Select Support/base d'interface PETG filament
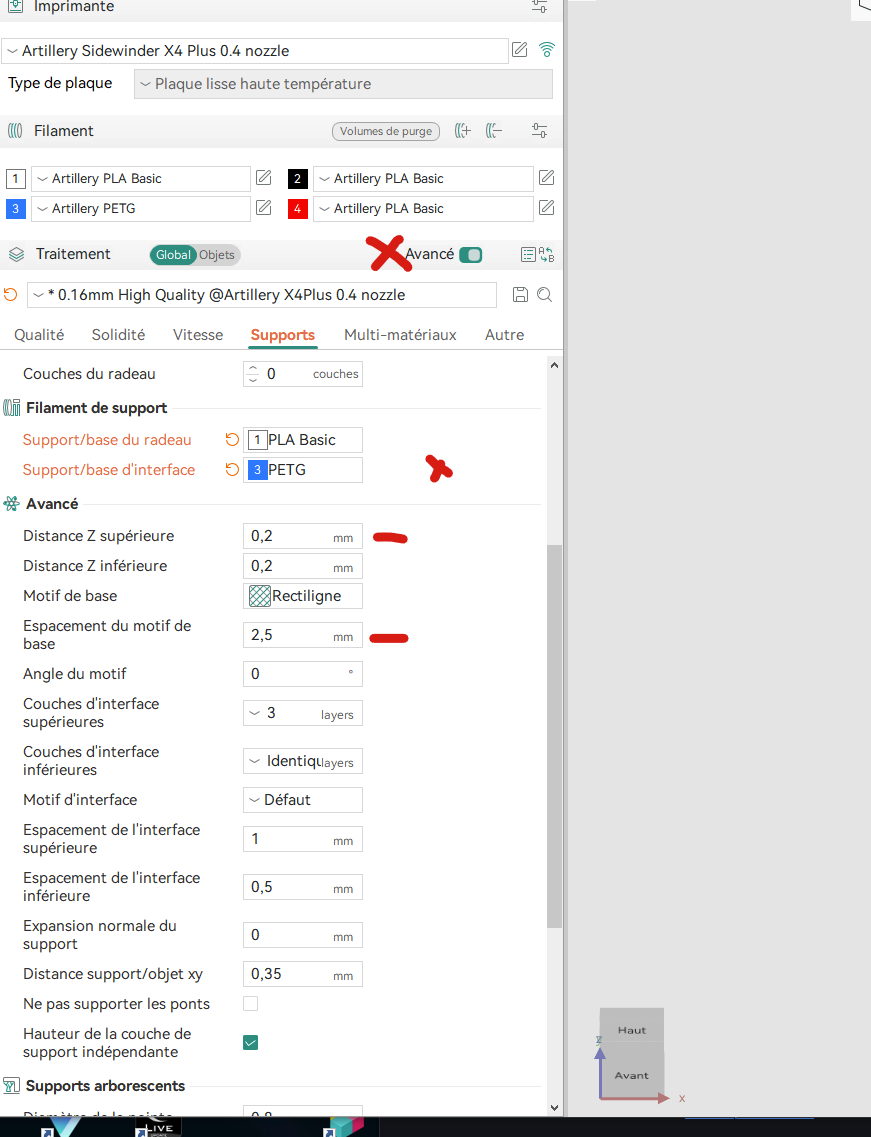 [x=302, y=470]
